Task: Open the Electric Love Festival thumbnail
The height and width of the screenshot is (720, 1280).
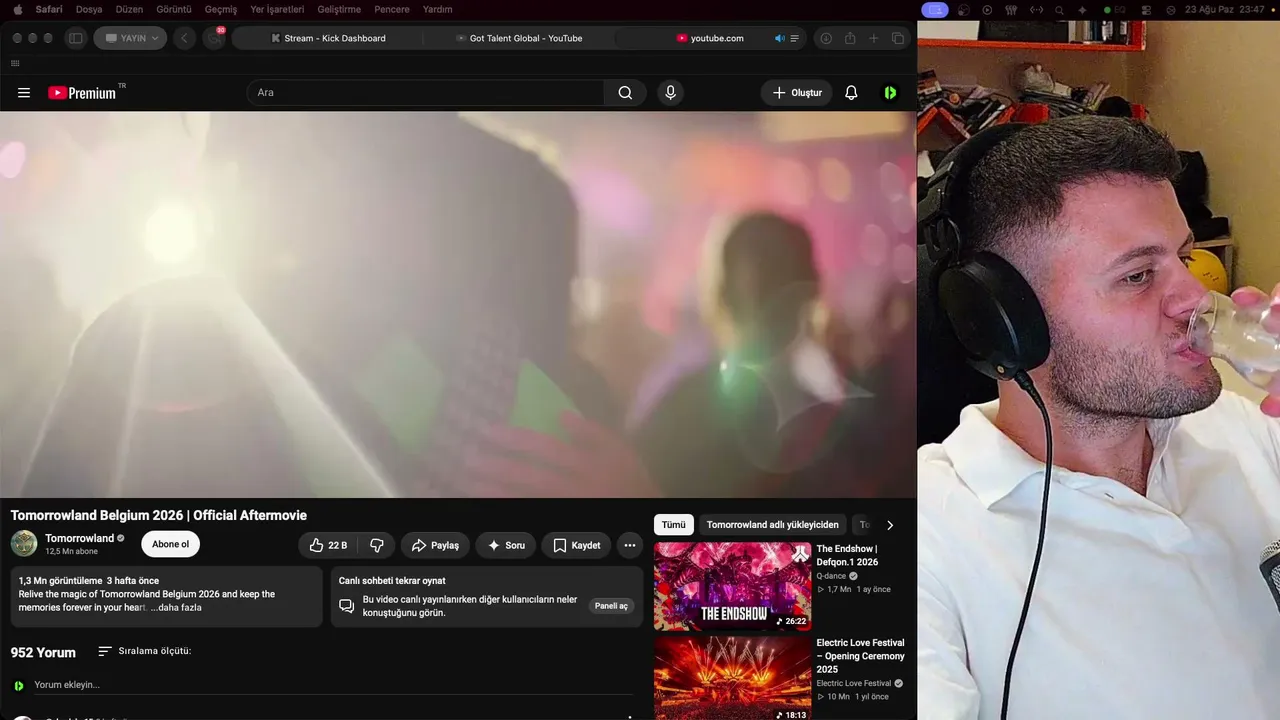Action: (733, 679)
